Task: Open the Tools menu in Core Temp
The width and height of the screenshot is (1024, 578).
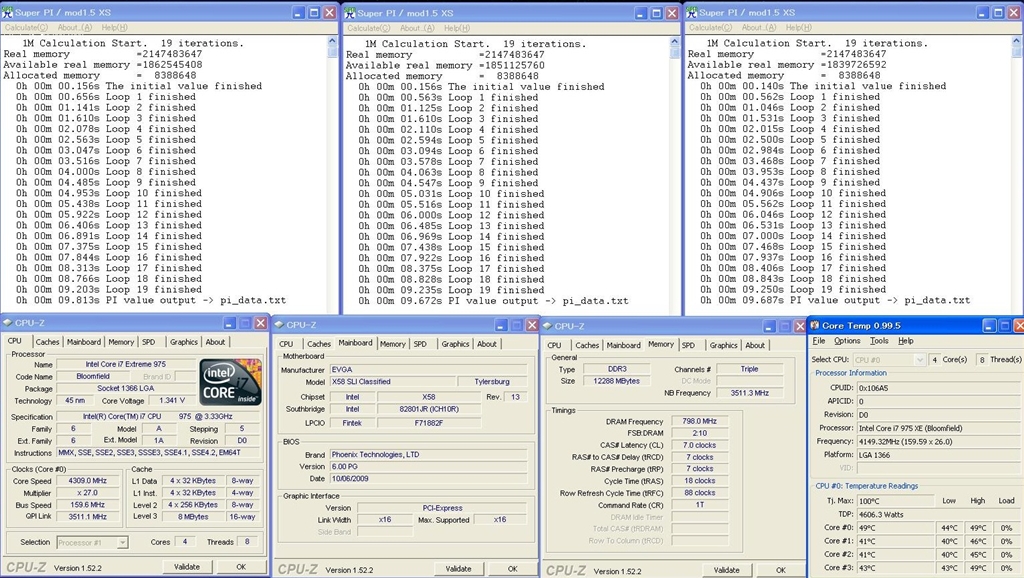Action: 878,341
